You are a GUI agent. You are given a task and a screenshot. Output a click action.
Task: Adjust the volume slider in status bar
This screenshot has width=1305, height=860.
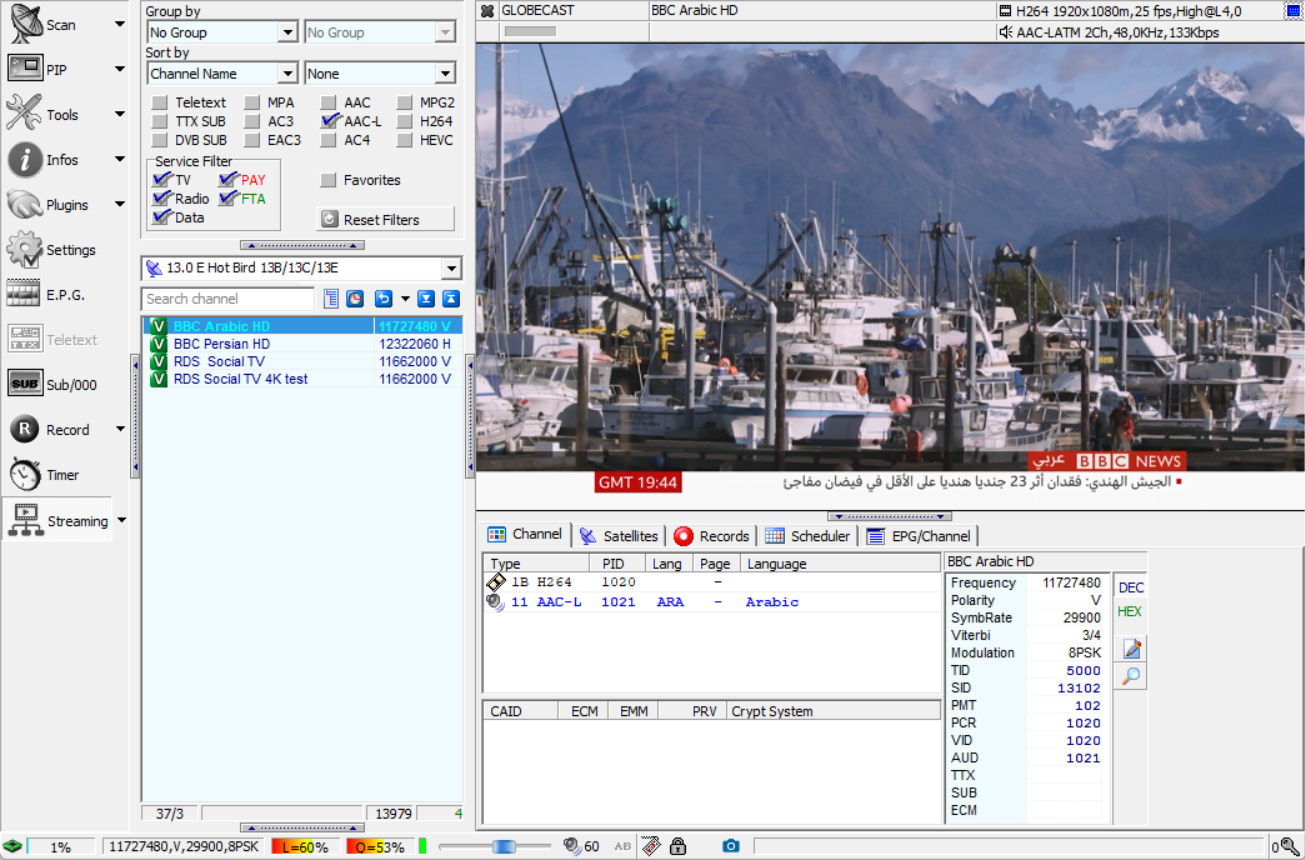point(503,847)
